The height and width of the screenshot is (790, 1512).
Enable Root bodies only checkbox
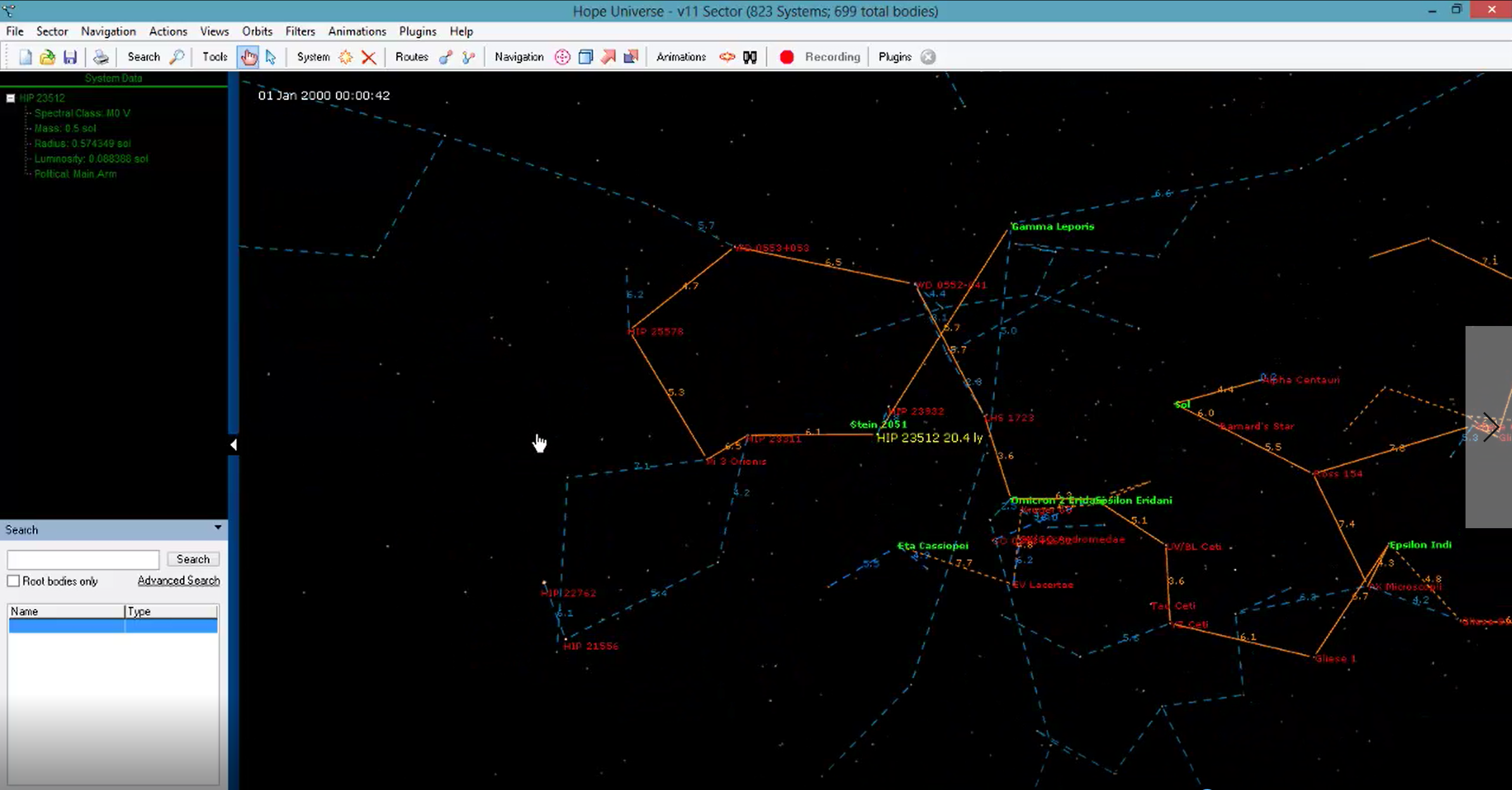14,581
